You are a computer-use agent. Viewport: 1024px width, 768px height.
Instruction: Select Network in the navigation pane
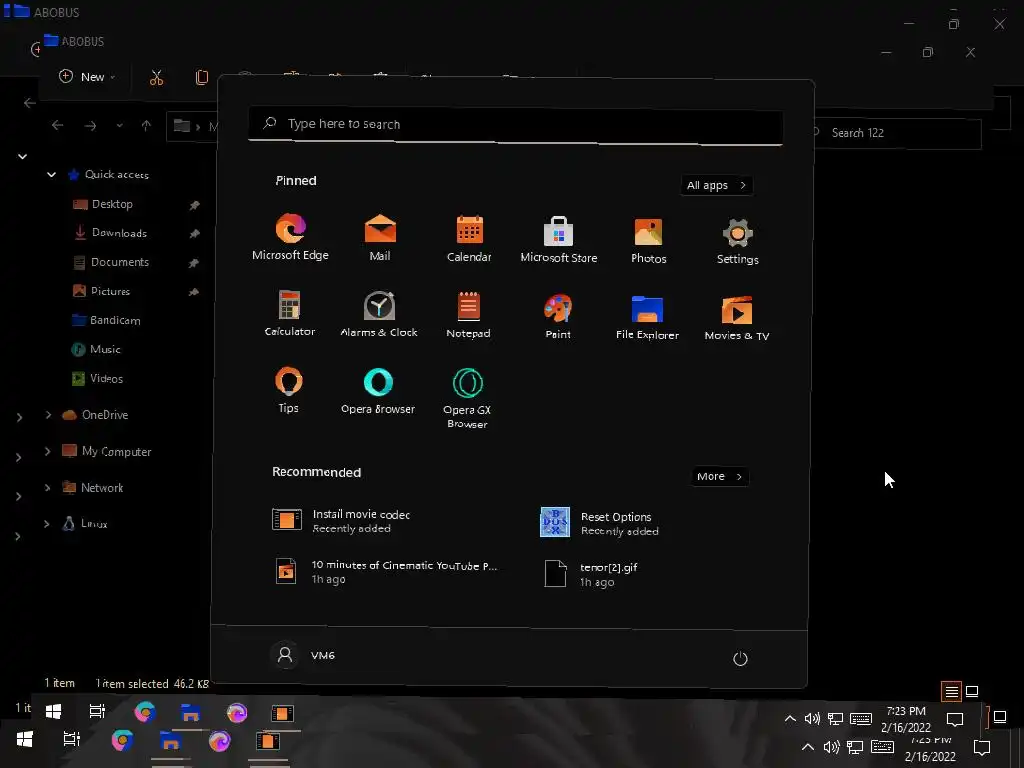click(93, 488)
